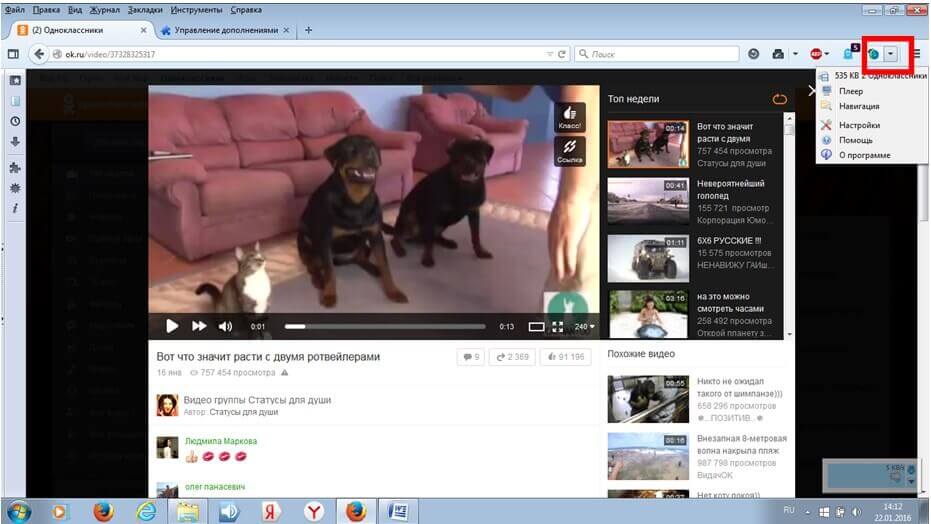
Task: Expand the download extension dropdown arrow
Action: 891,53
